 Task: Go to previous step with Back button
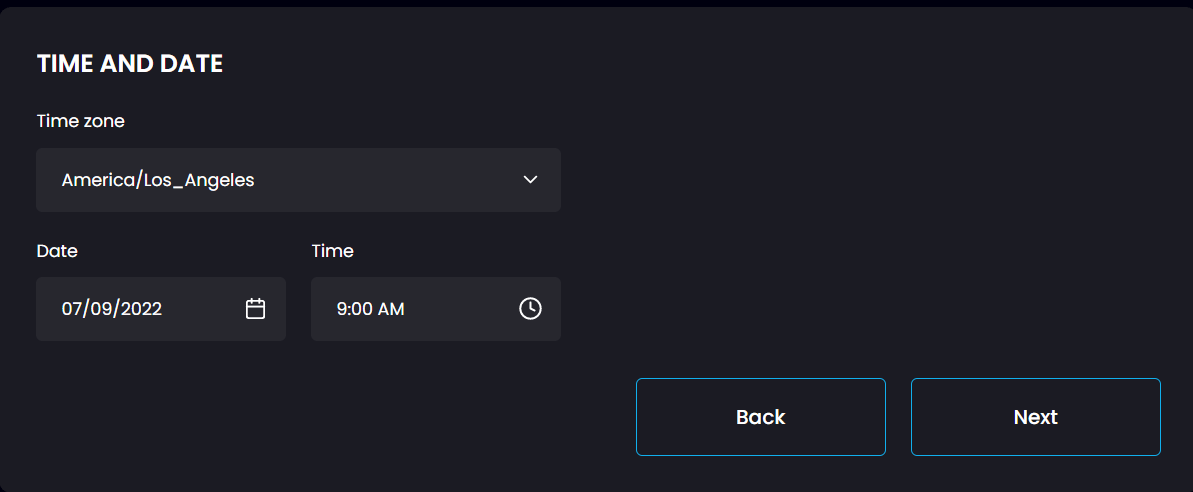click(761, 417)
